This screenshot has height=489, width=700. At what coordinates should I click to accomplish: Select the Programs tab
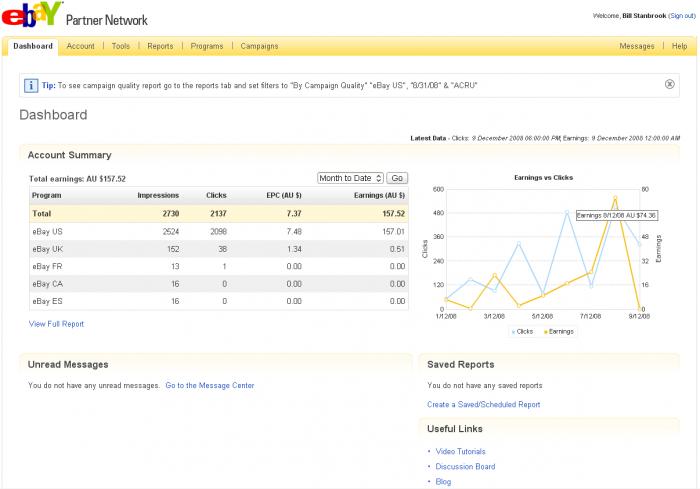coord(207,46)
